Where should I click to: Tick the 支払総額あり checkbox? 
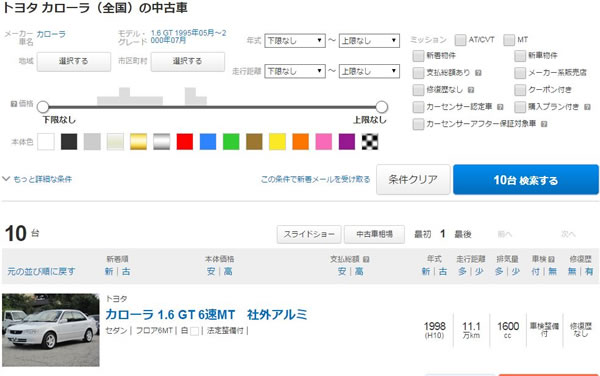(x=418, y=73)
